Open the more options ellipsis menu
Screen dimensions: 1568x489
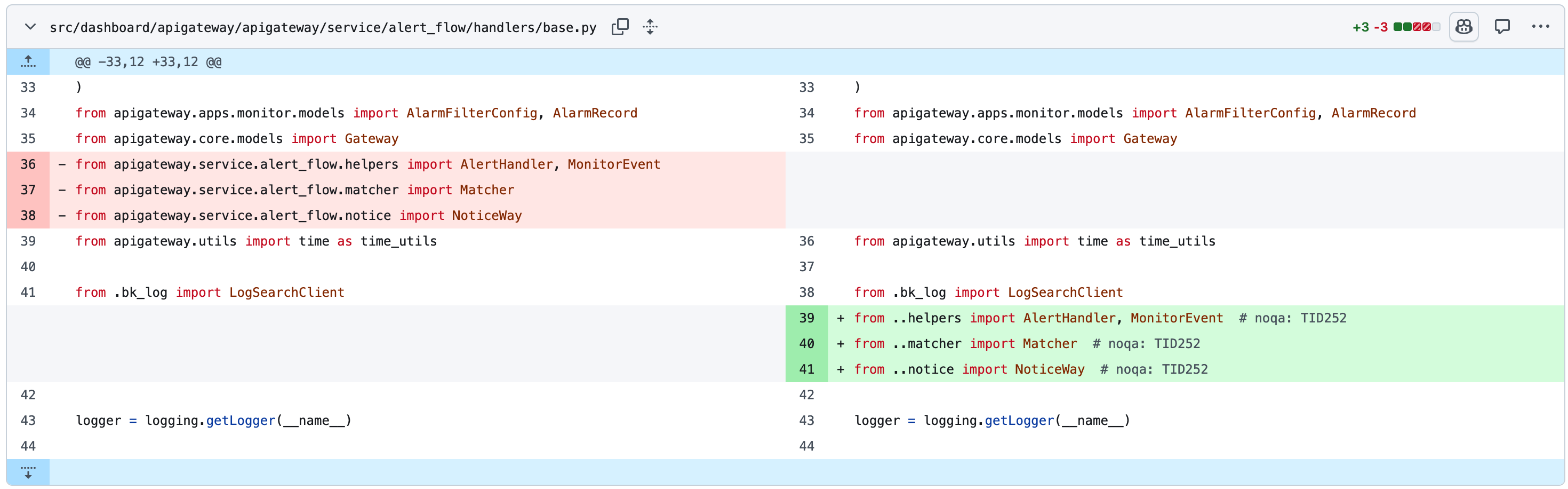click(x=1541, y=27)
